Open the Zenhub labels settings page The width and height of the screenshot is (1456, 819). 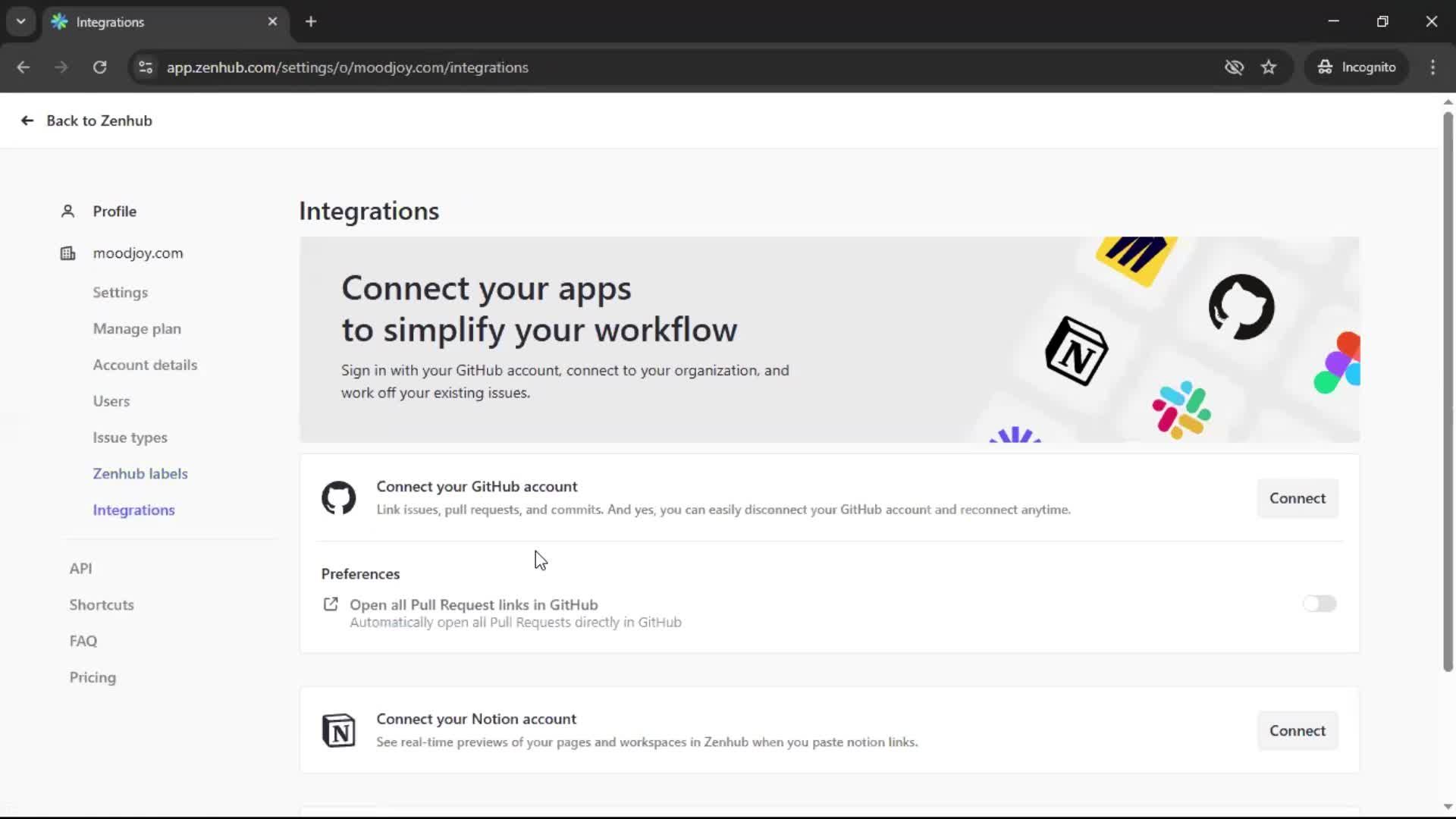(140, 473)
